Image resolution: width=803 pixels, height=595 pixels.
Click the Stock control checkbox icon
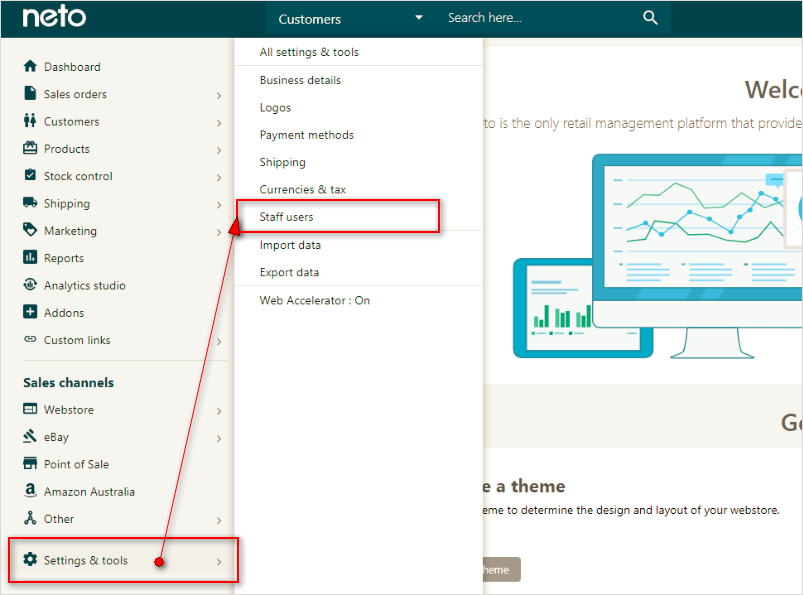[30, 176]
